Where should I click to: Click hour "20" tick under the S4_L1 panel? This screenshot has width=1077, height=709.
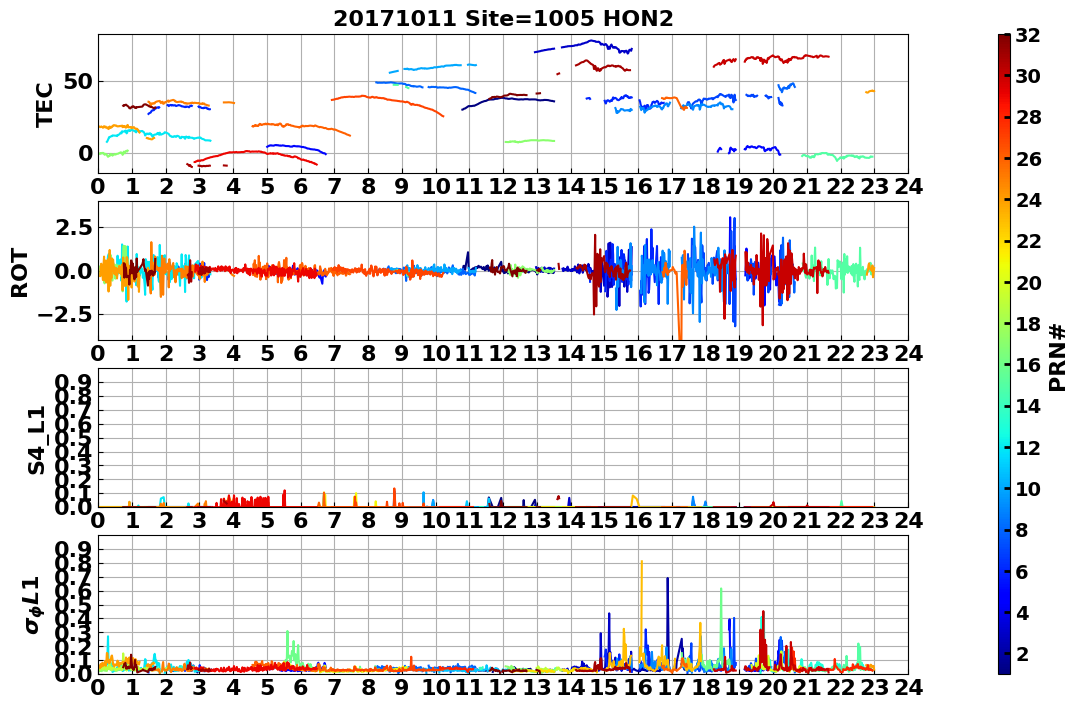point(773,520)
